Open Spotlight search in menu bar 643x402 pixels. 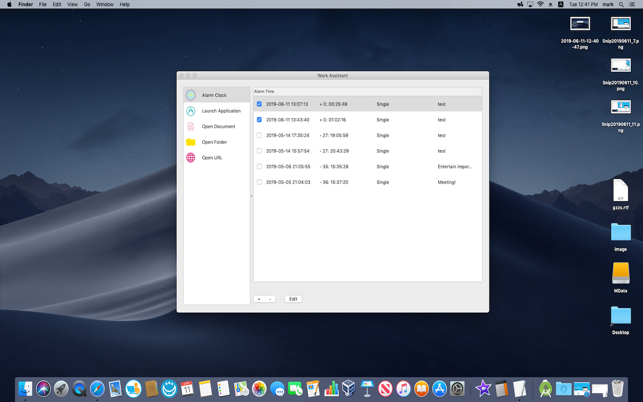coord(621,4)
